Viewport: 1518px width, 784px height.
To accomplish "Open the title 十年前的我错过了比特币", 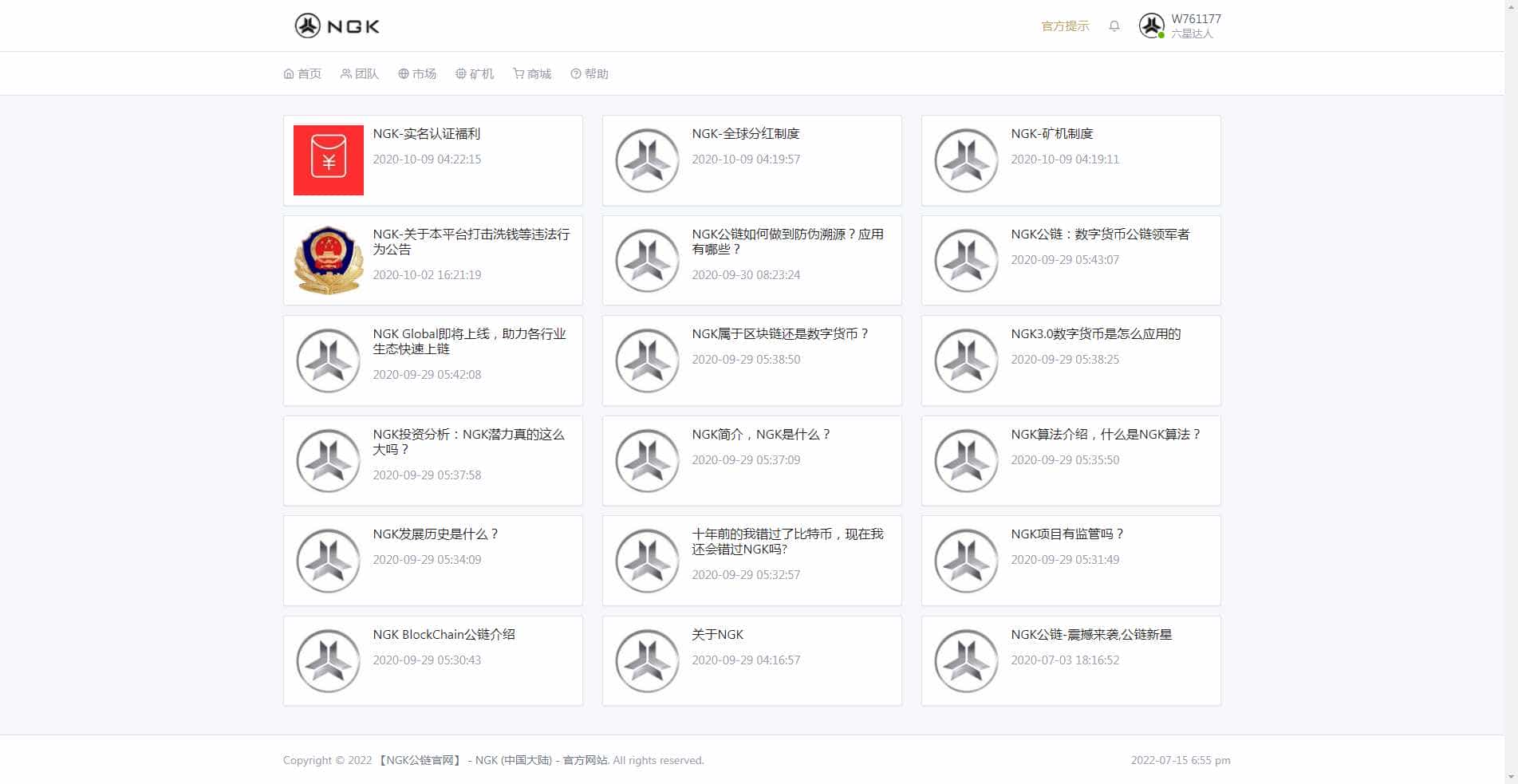I will (x=788, y=542).
